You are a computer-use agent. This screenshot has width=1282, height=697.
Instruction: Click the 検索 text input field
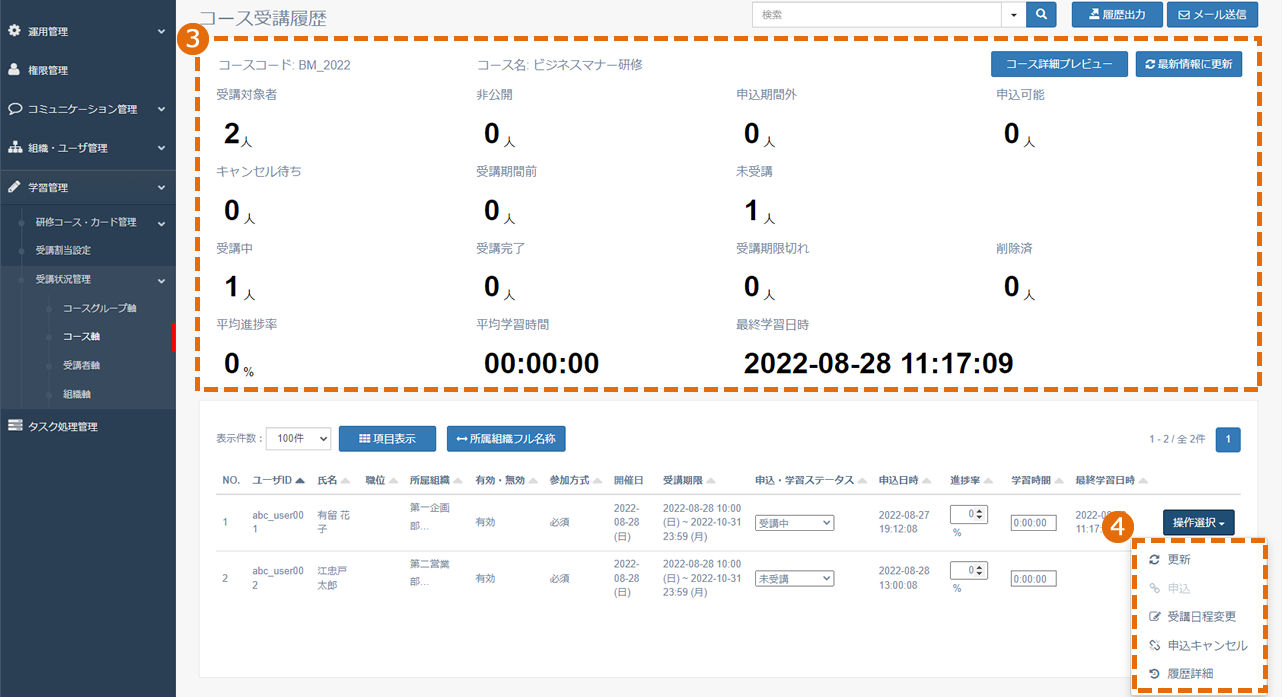coord(877,15)
